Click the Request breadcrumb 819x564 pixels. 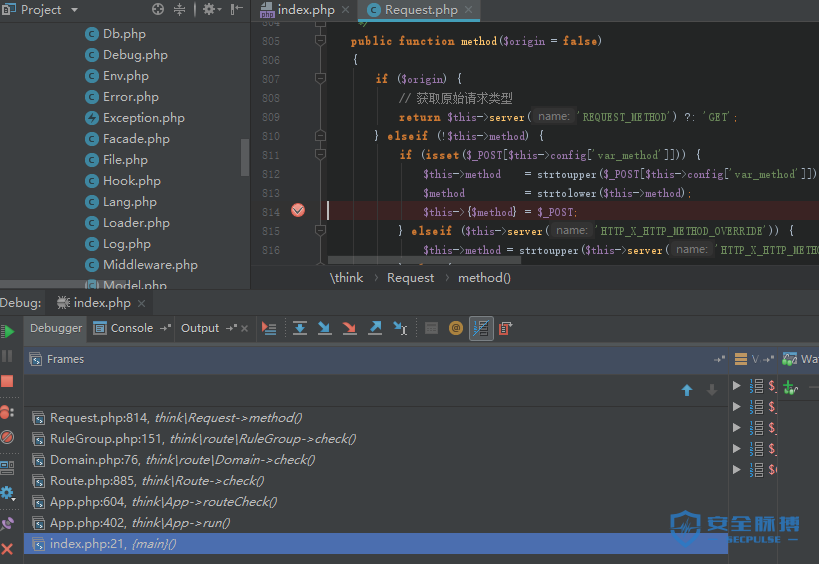coord(411,278)
